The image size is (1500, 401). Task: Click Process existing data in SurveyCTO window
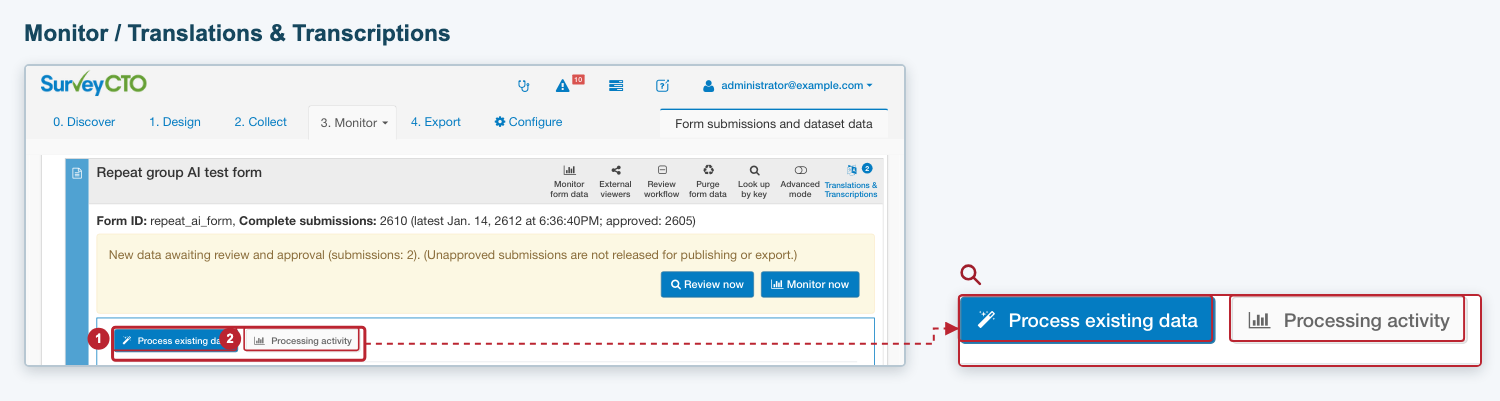click(x=175, y=340)
